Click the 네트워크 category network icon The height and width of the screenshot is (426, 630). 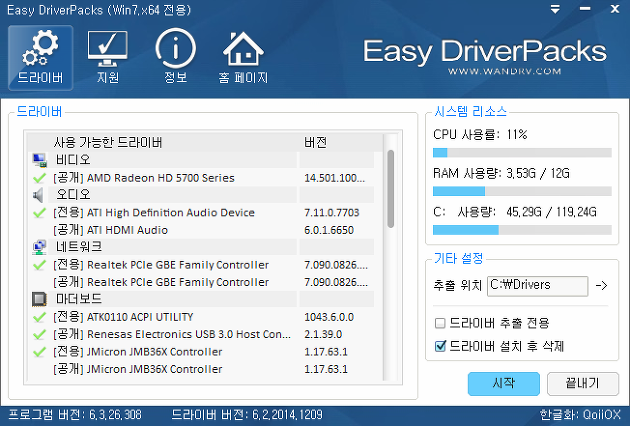point(39,247)
